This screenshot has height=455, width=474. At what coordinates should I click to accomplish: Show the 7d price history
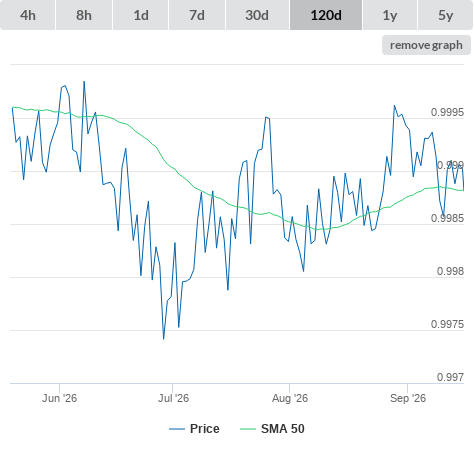(197, 15)
